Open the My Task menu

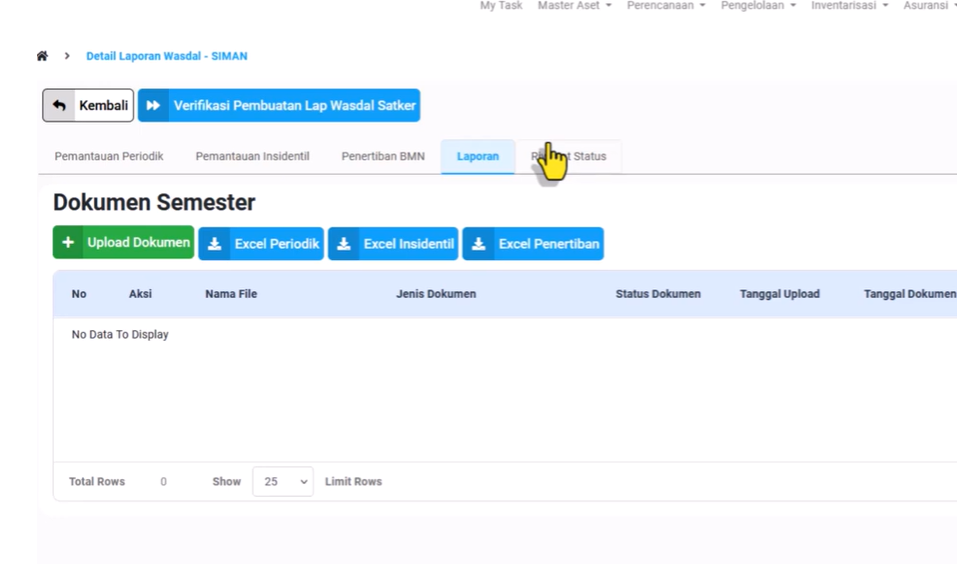coord(501,5)
